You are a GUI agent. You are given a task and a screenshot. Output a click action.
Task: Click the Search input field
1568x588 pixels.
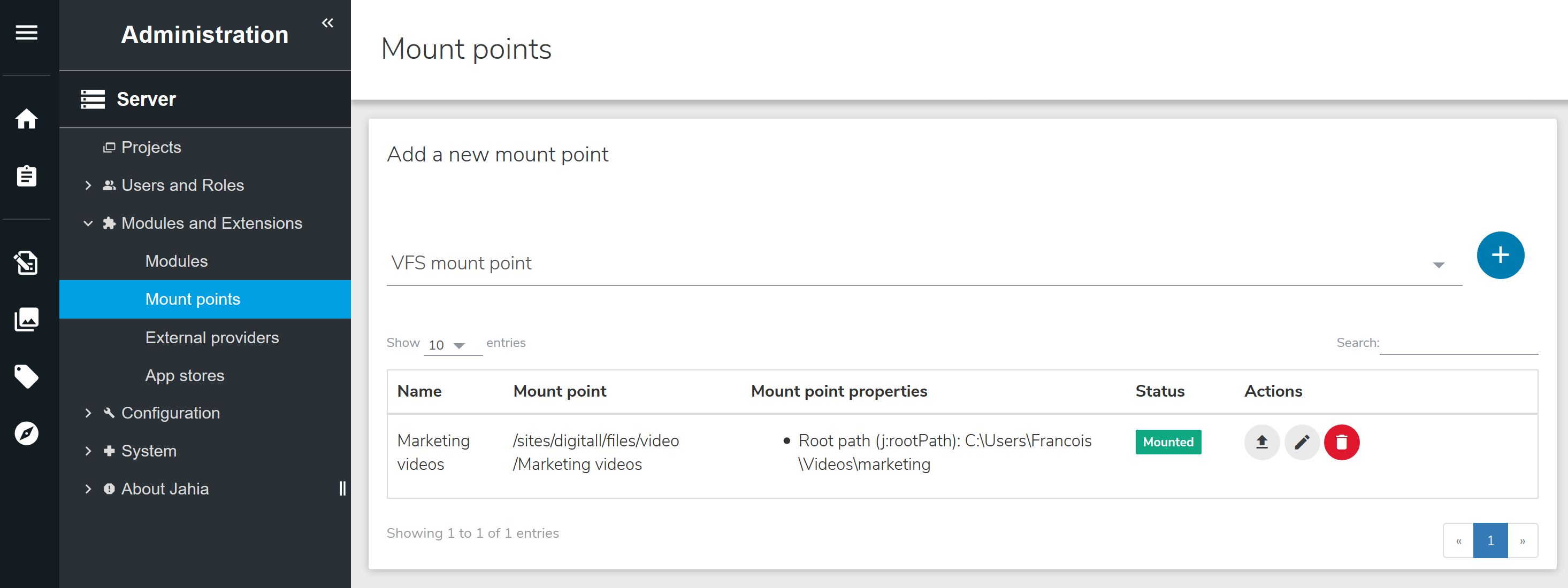(1459, 344)
